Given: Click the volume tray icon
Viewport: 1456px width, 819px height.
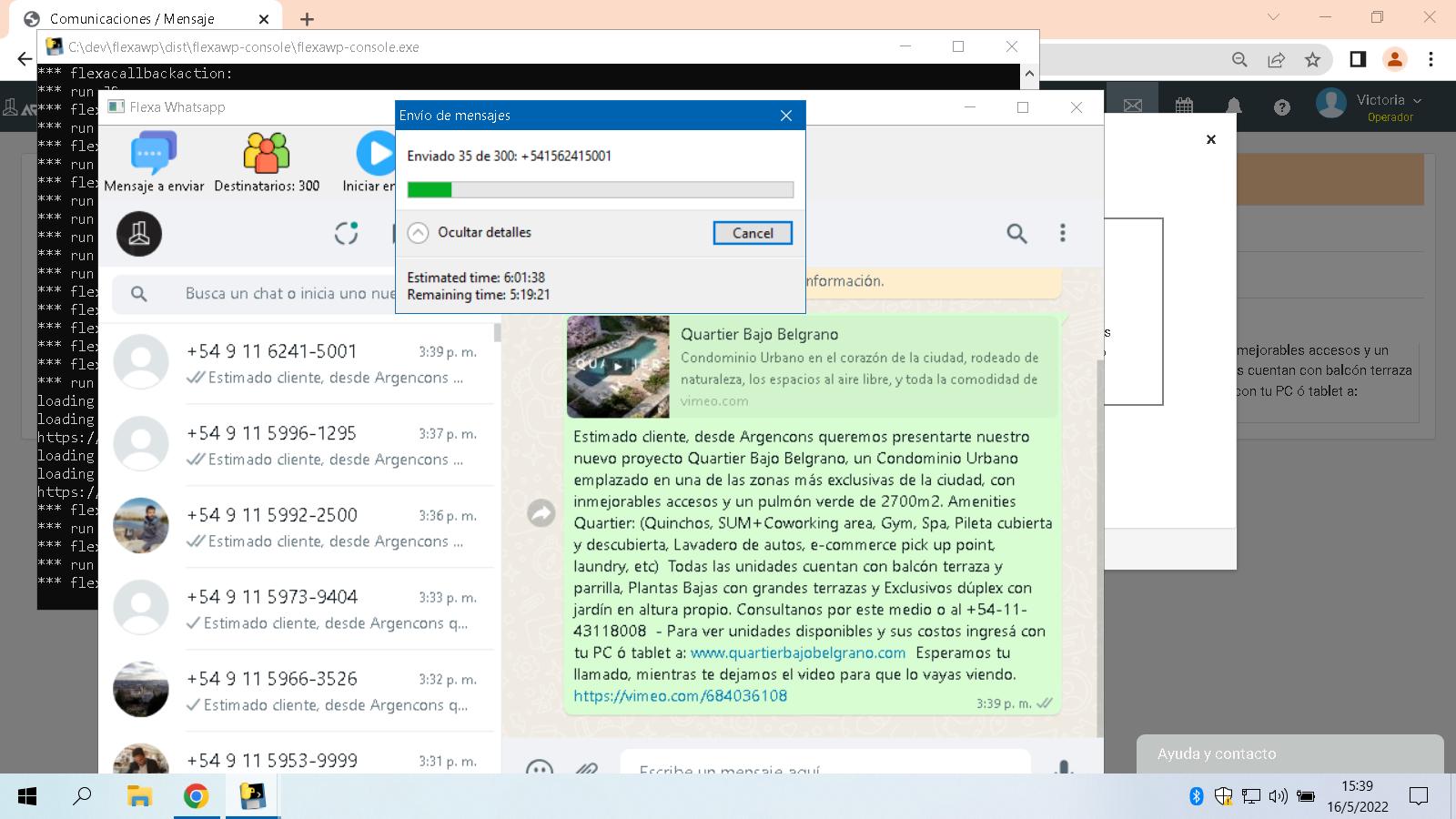Looking at the screenshot, I should [1278, 796].
